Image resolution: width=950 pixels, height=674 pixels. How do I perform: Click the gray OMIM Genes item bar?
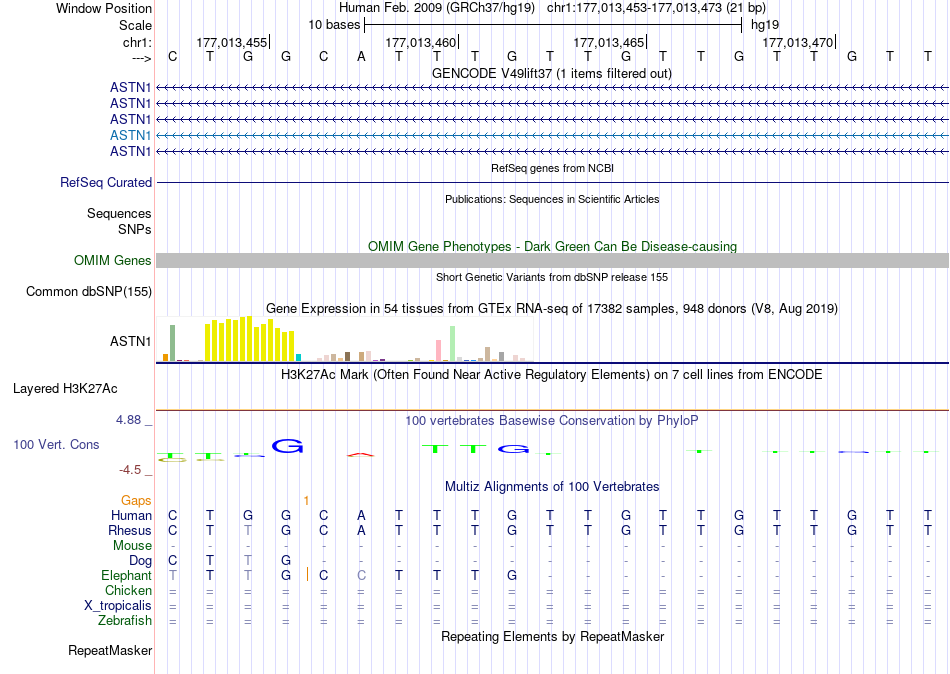click(x=552, y=261)
